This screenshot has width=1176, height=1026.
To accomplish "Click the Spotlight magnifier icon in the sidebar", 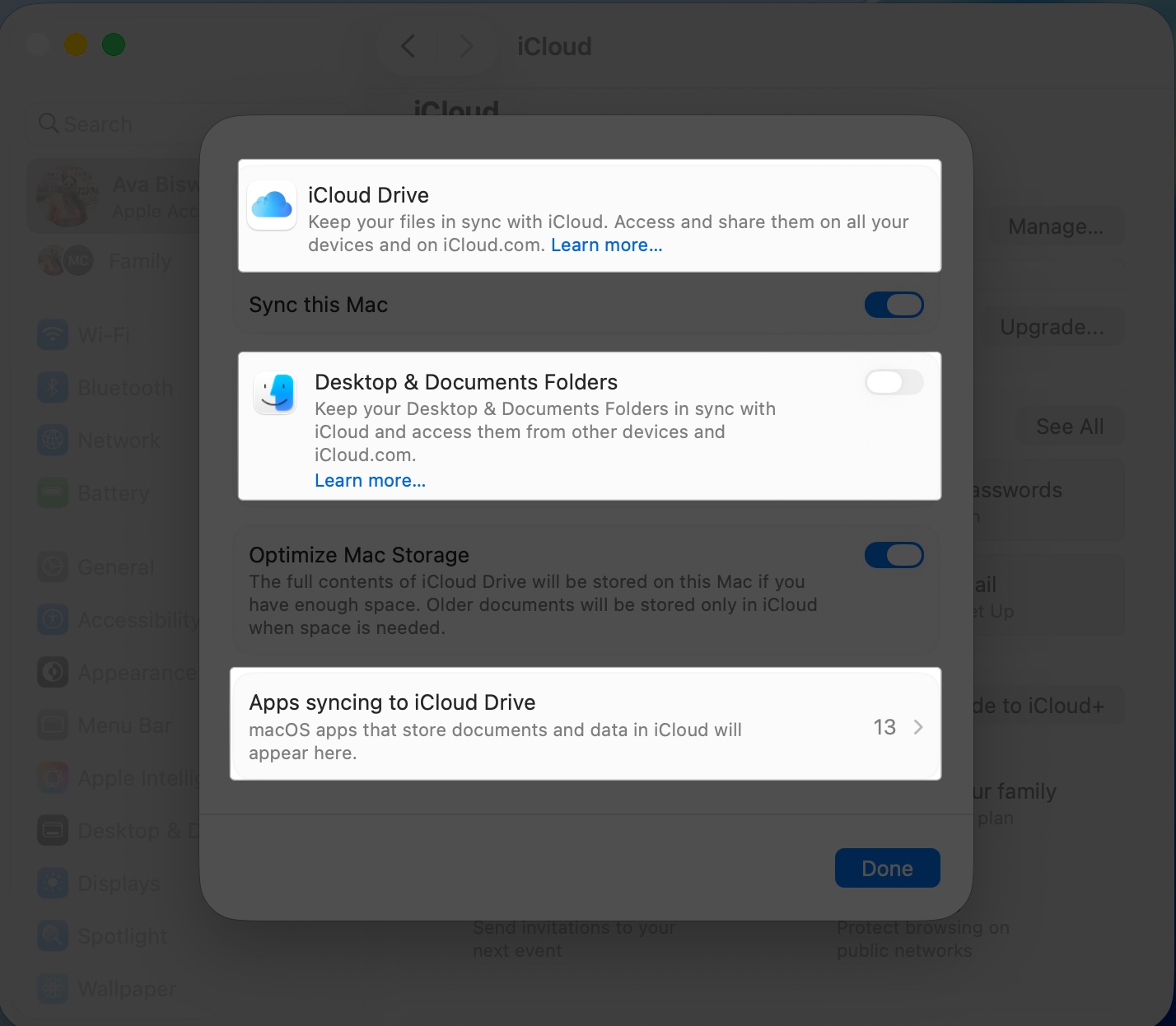I will tap(52, 935).
